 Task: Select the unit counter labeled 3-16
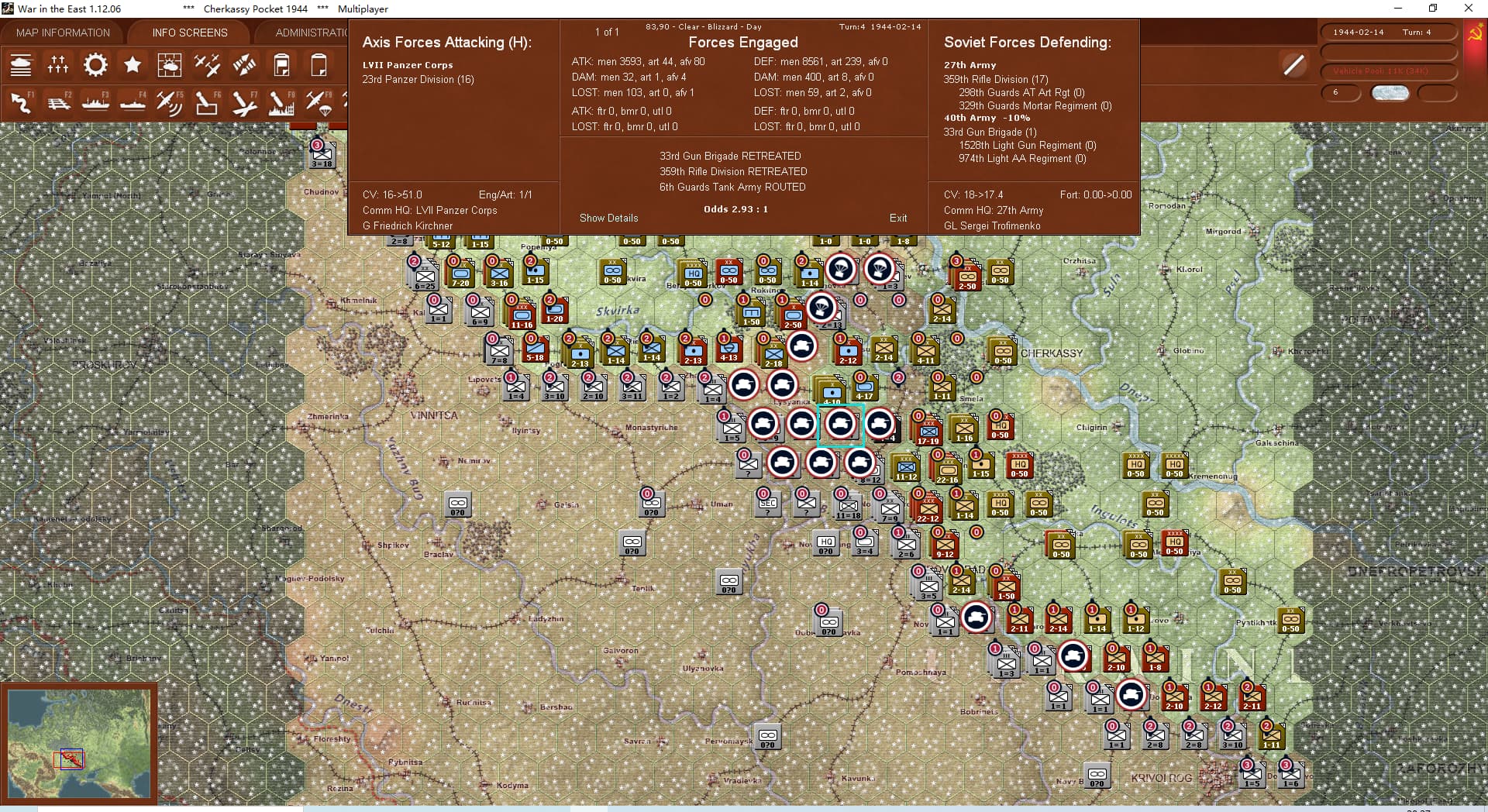tap(499, 274)
